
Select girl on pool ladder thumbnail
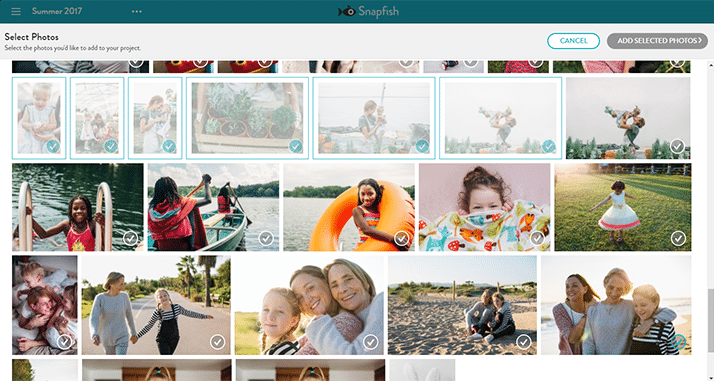(x=77, y=207)
